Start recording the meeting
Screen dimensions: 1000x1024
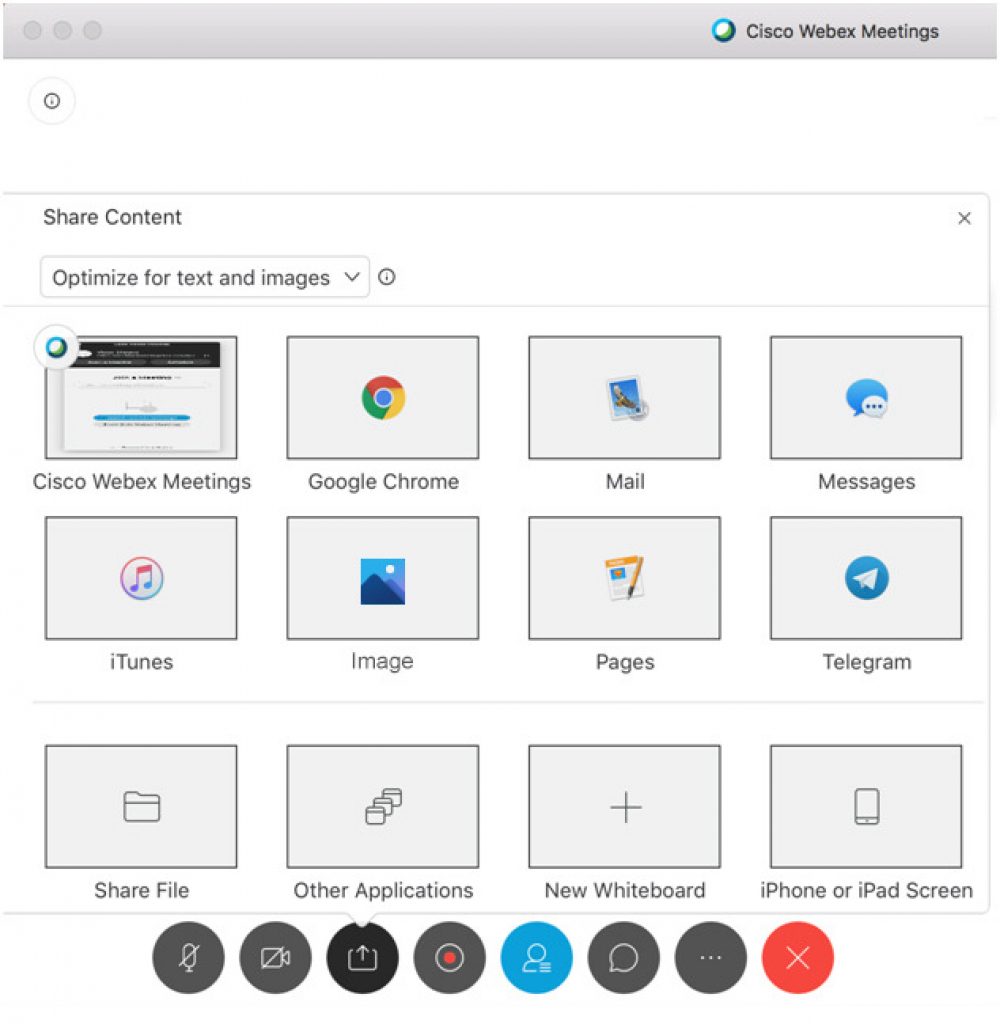[x=449, y=958]
